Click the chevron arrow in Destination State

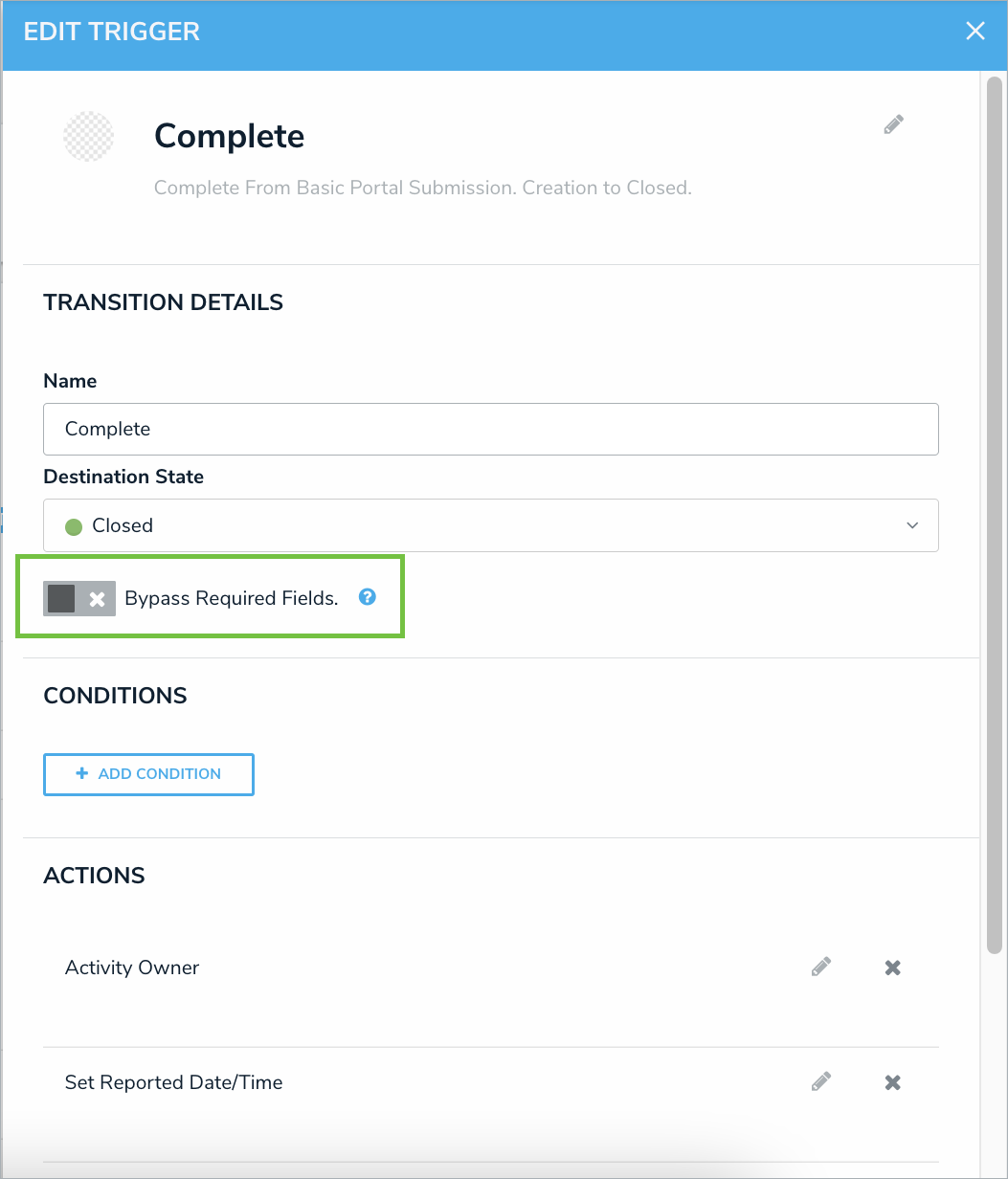pyautogui.click(x=912, y=525)
